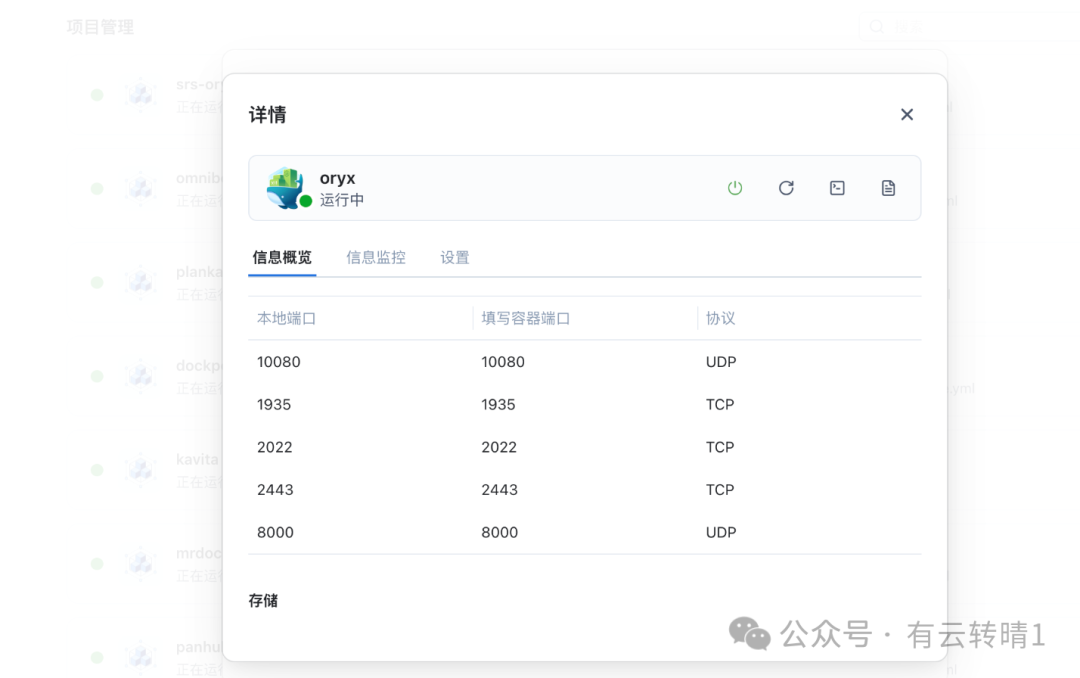View the oryx container log file
1080x678 pixels.
click(x=888, y=188)
